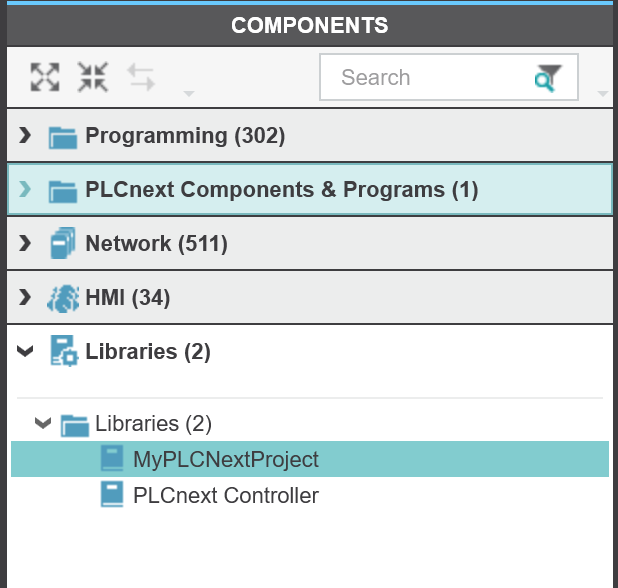Screen dimensions: 618x588
Task: Collapse the top Libraries (2) section chevron
Action: [25, 352]
